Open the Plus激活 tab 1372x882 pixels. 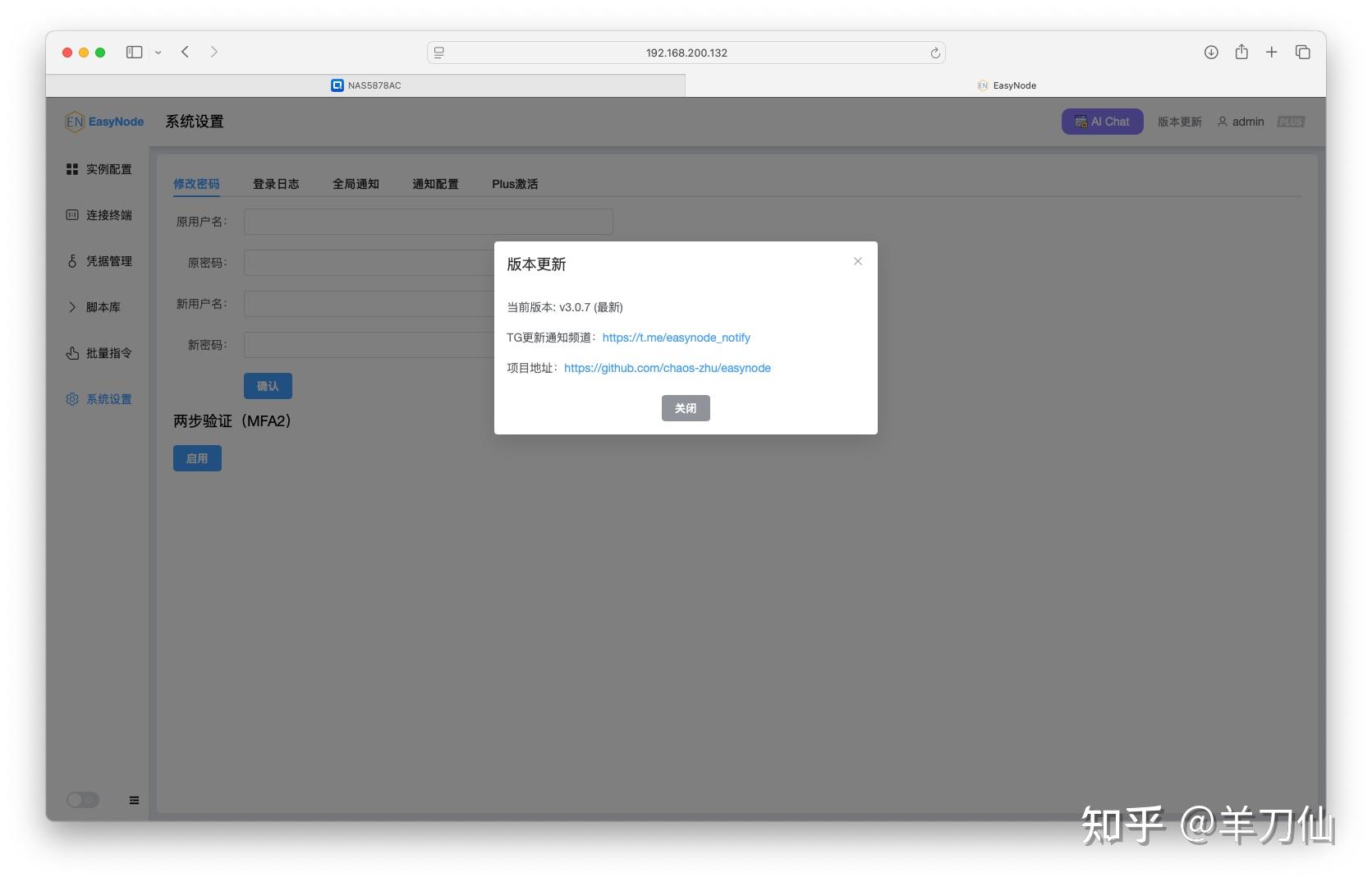point(515,184)
